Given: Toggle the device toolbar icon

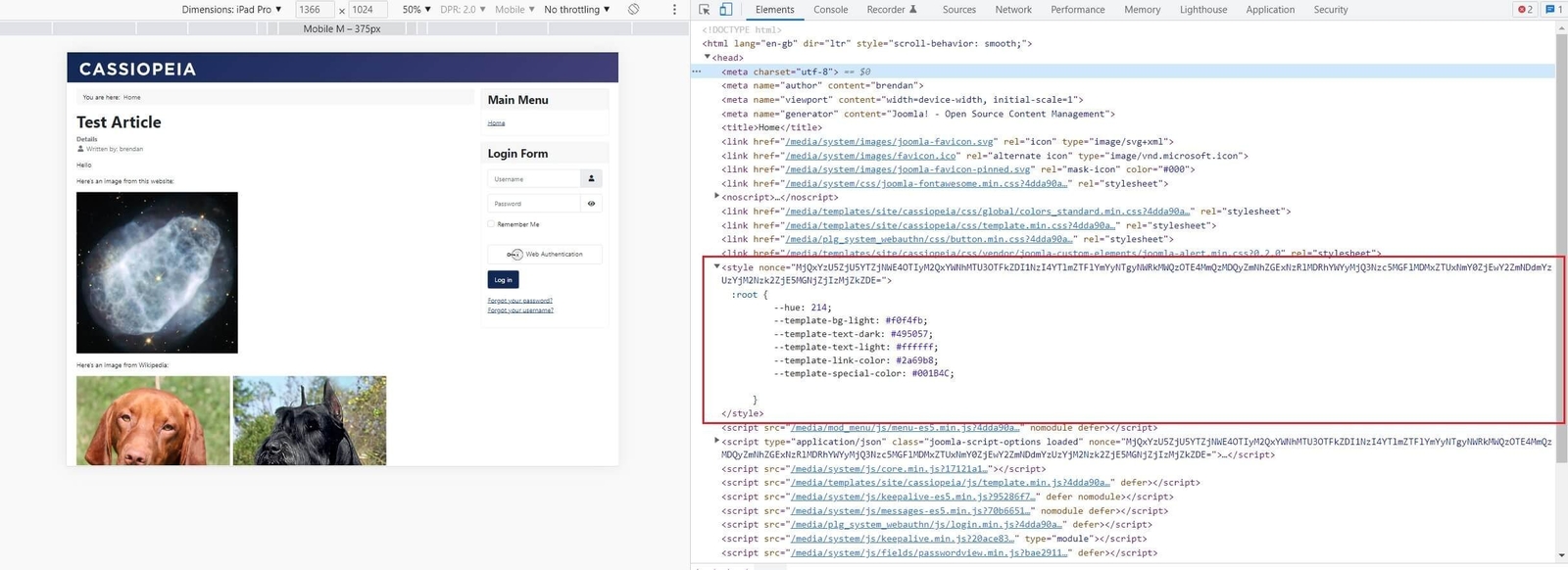Looking at the screenshot, I should pos(725,10).
